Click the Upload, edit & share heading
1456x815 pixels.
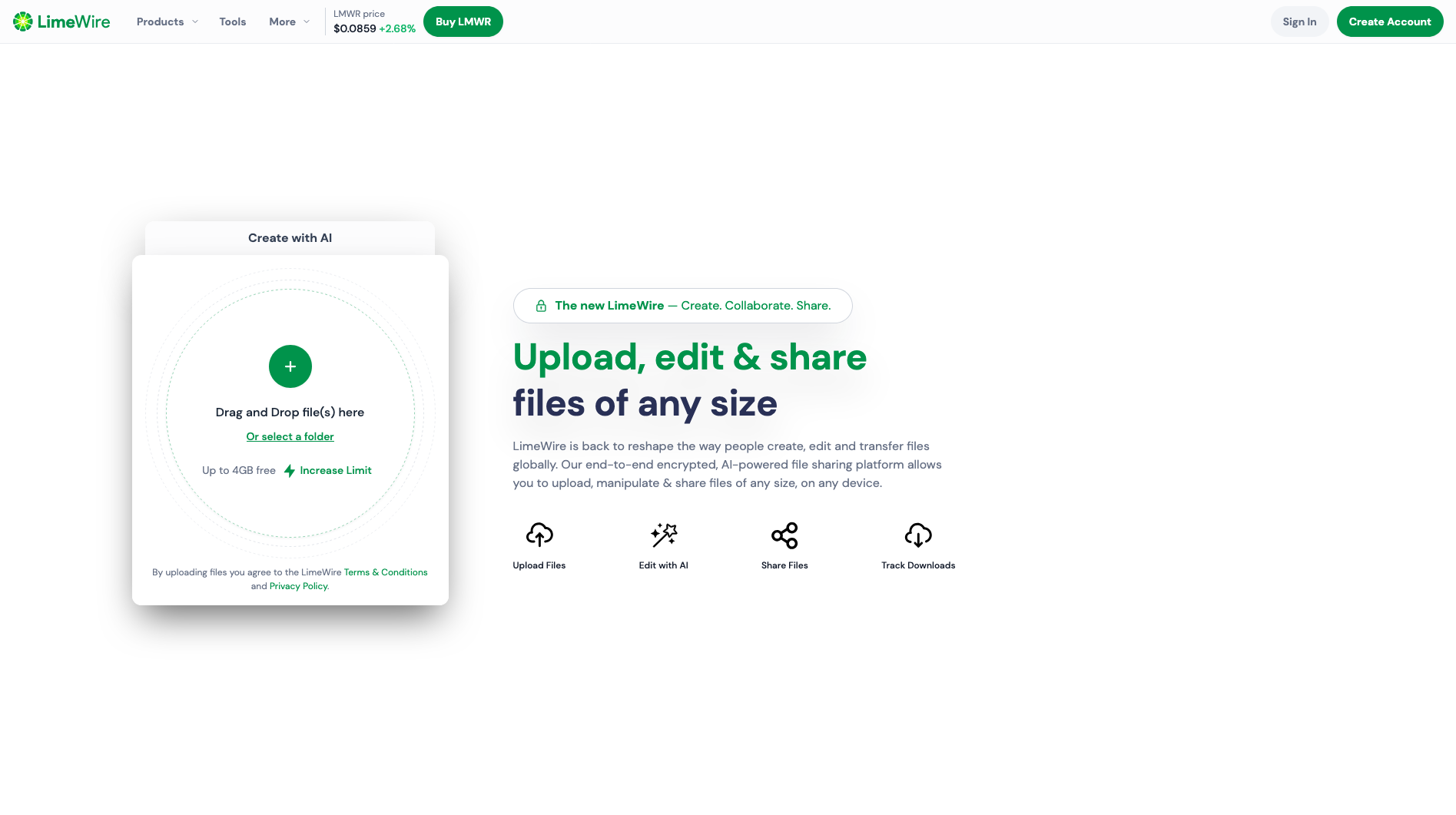click(690, 357)
